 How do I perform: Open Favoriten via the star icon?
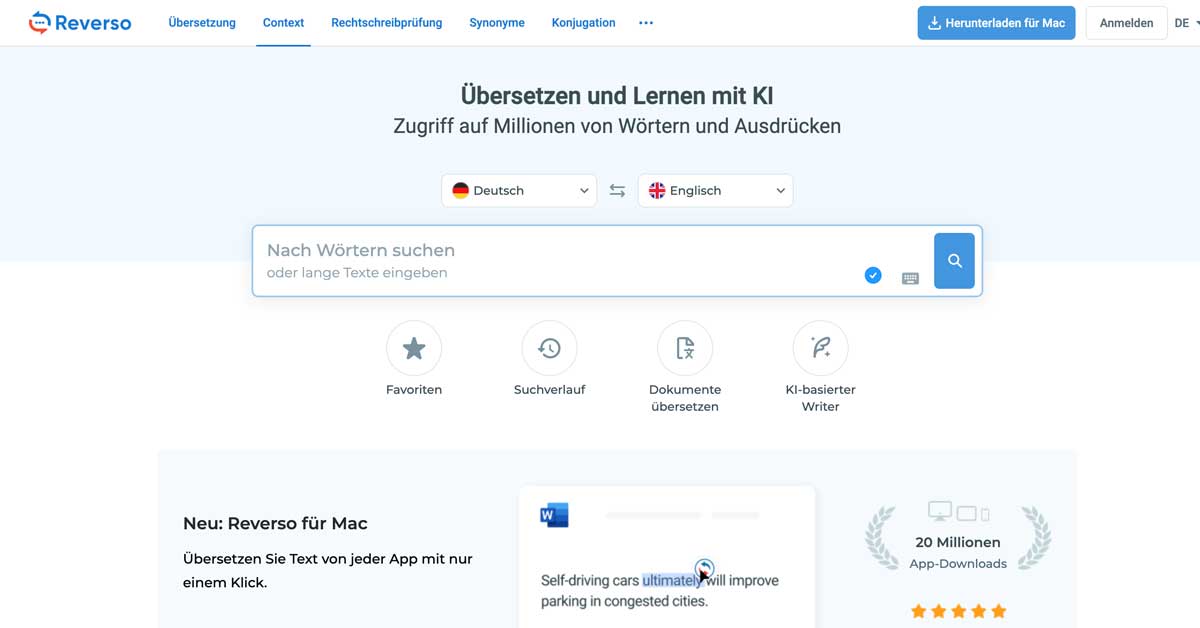[414, 348]
